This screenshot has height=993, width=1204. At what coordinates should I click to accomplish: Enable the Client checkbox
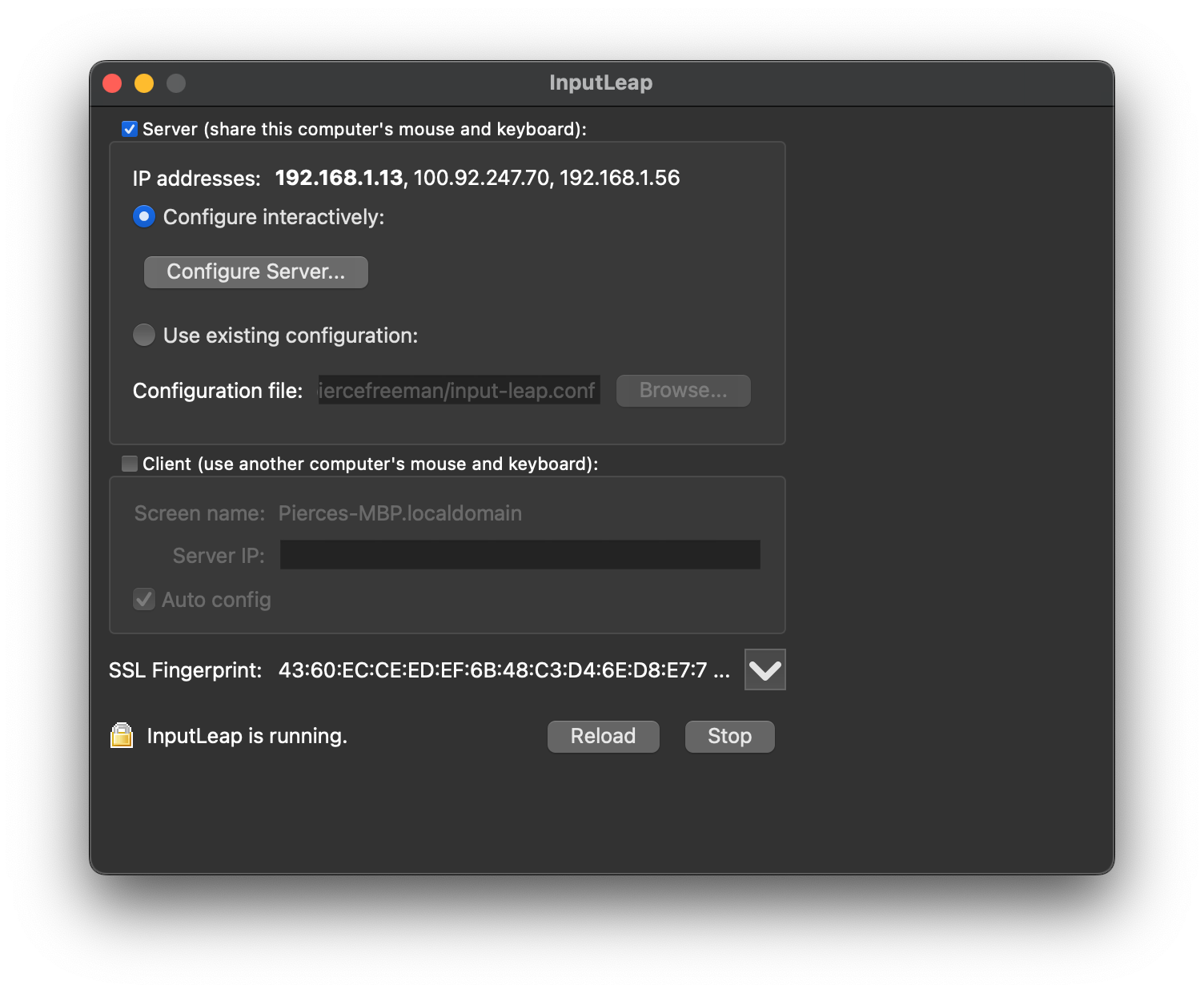pos(130,464)
